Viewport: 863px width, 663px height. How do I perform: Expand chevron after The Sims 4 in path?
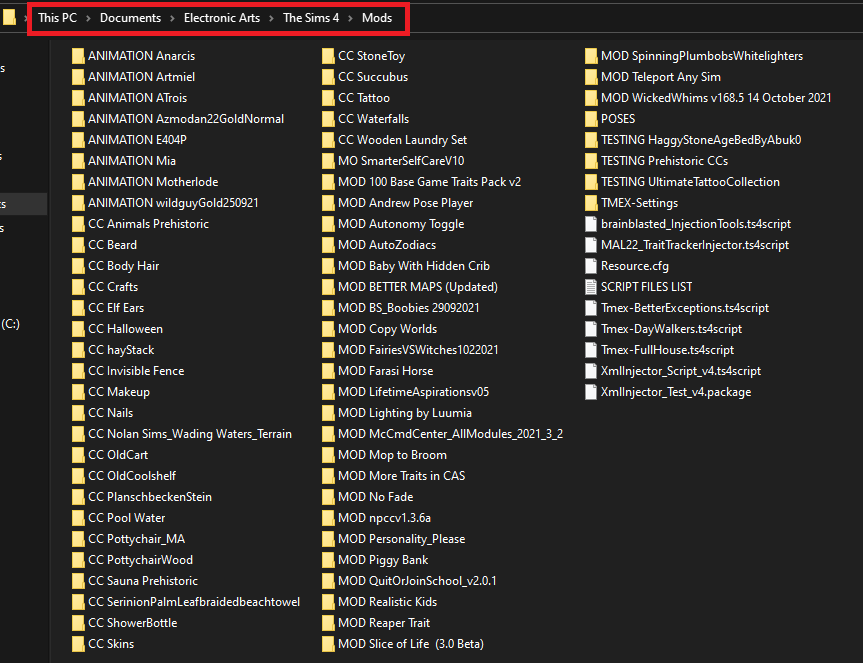pos(350,18)
